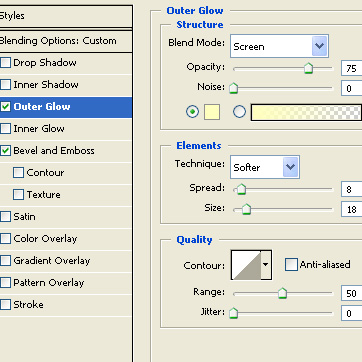
Task: Open the glow gradient editor bar
Action: [x=306, y=112]
